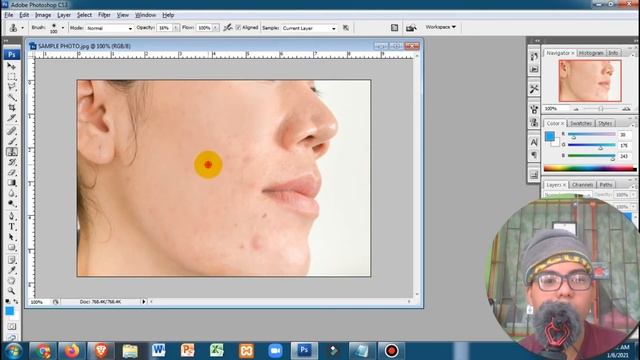This screenshot has width=640, height=360.
Task: Open the Image menu
Action: (43, 15)
